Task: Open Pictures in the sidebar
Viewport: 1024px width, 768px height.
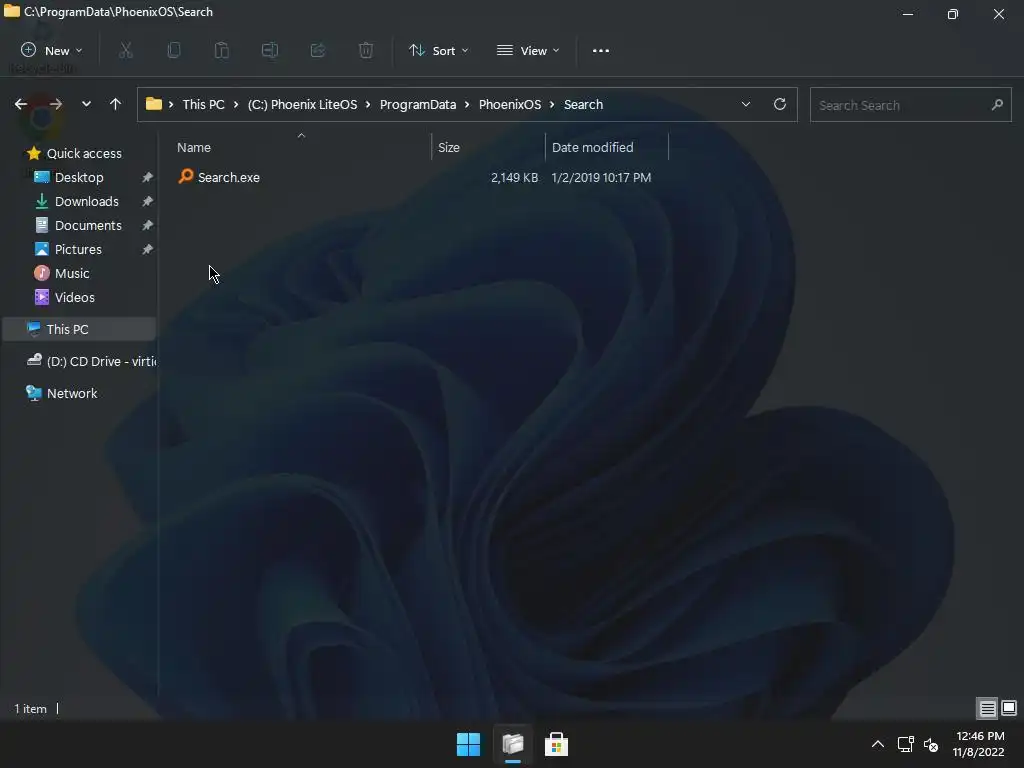Action: click(78, 249)
